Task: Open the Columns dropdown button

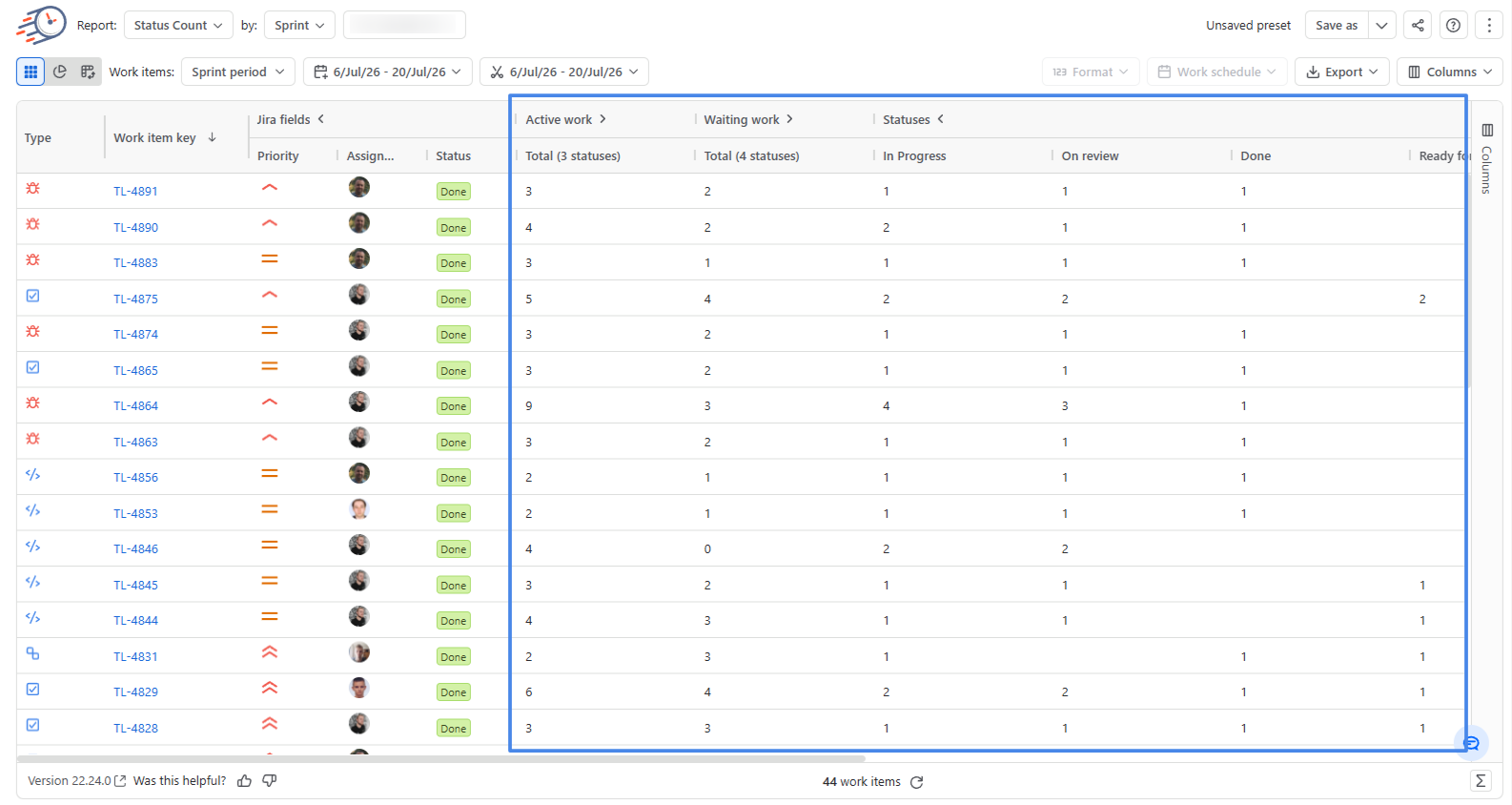Action: coord(1450,72)
